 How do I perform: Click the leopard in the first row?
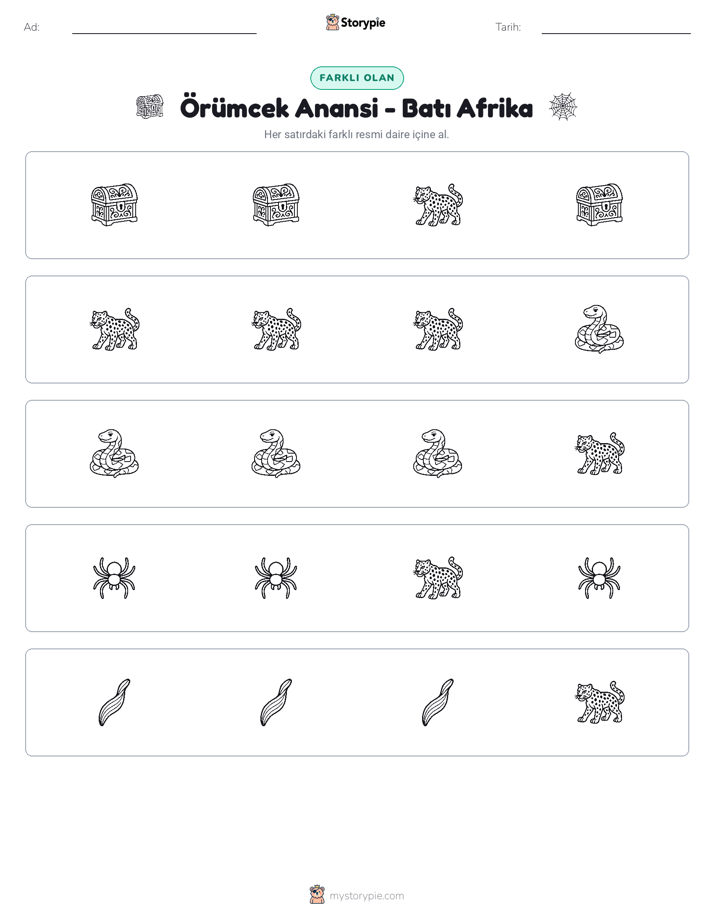[438, 204]
